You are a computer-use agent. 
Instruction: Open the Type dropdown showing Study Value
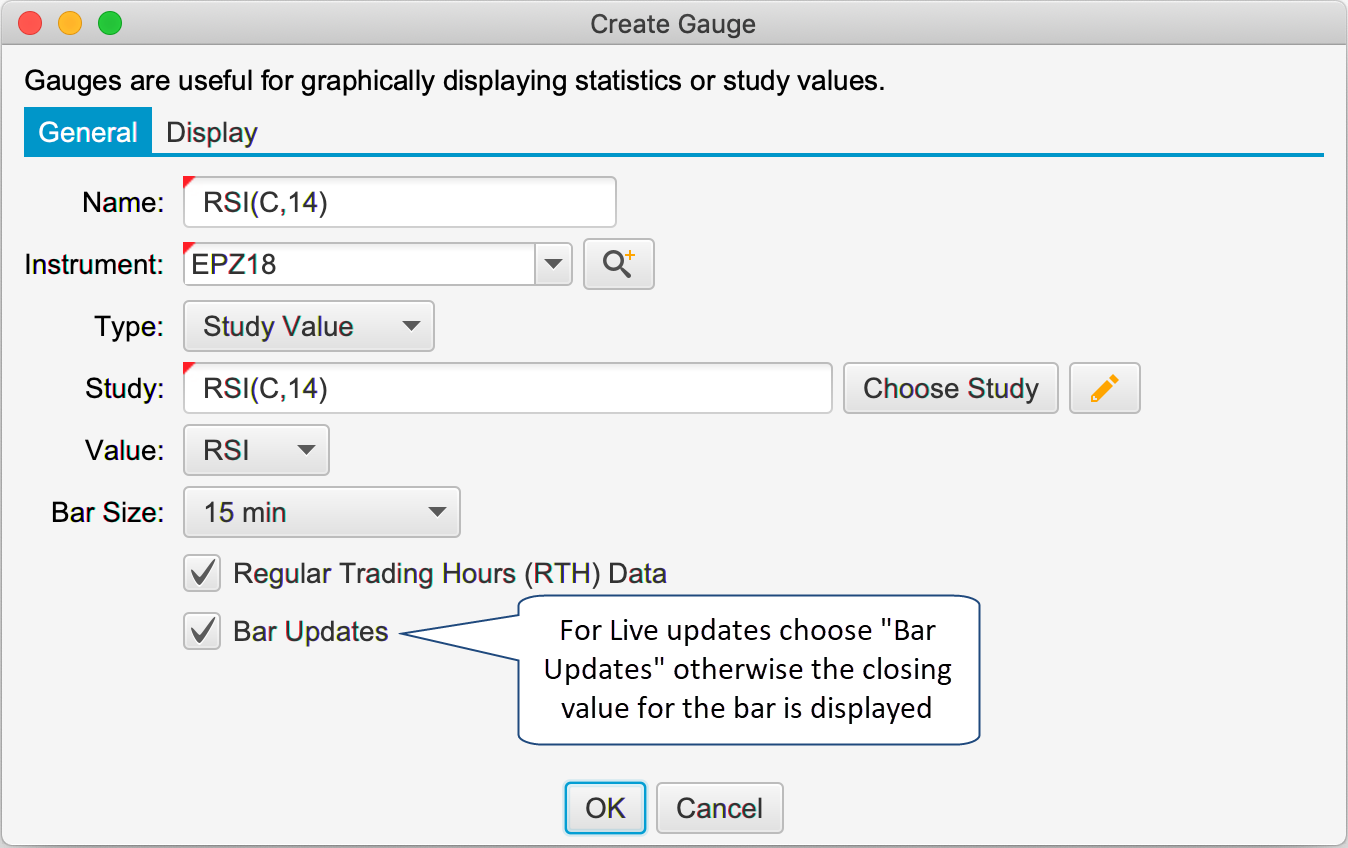pos(309,327)
